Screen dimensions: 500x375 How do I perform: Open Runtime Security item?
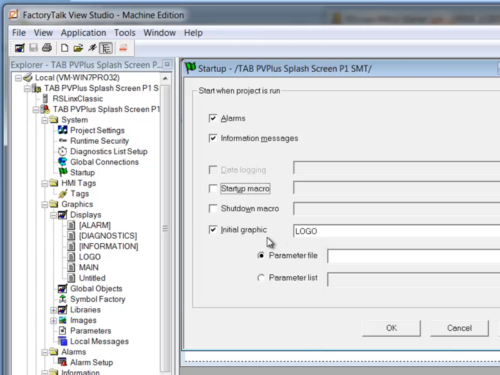click(x=99, y=141)
